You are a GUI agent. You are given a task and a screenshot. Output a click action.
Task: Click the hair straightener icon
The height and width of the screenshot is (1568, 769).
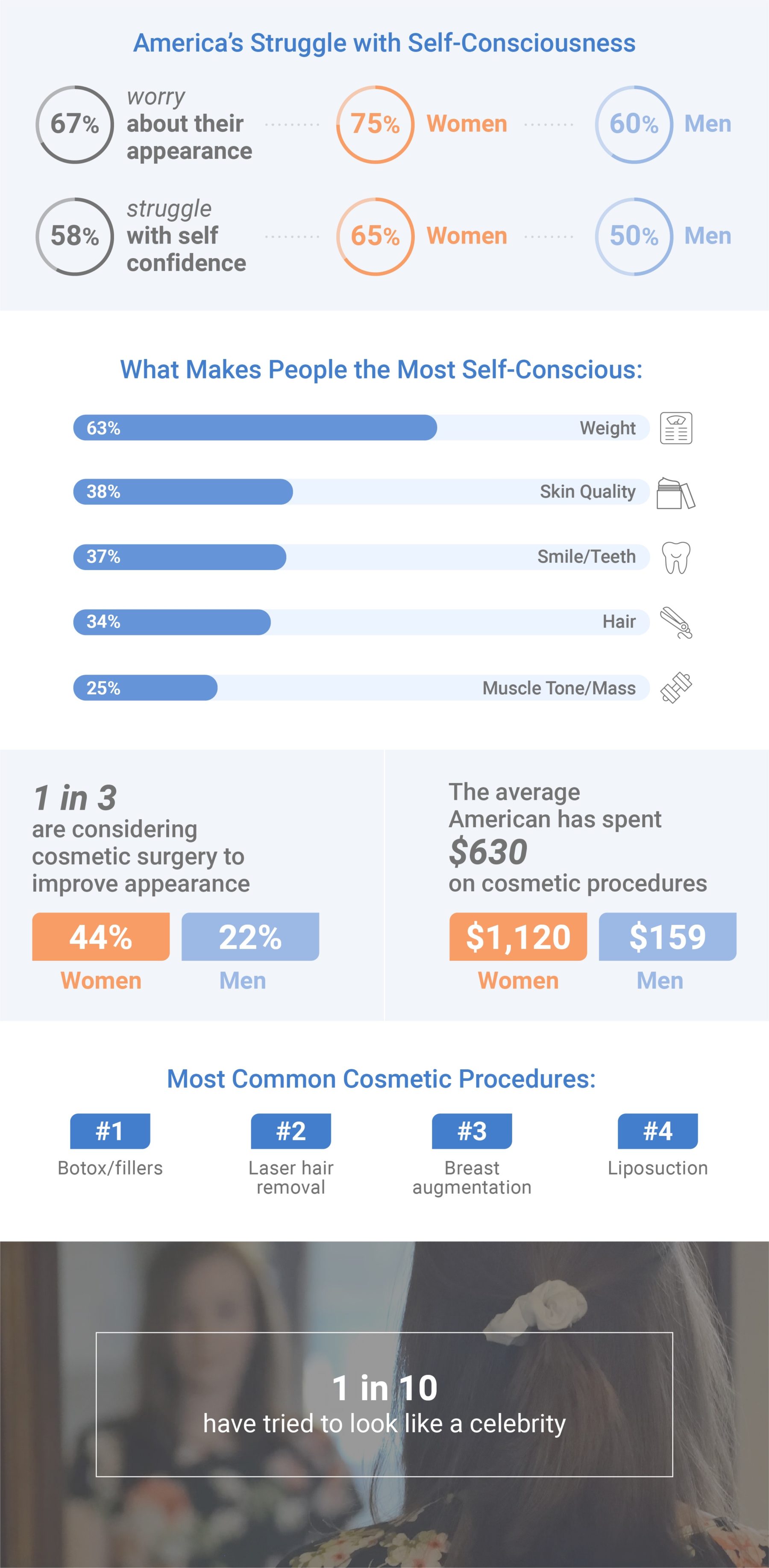coord(676,623)
